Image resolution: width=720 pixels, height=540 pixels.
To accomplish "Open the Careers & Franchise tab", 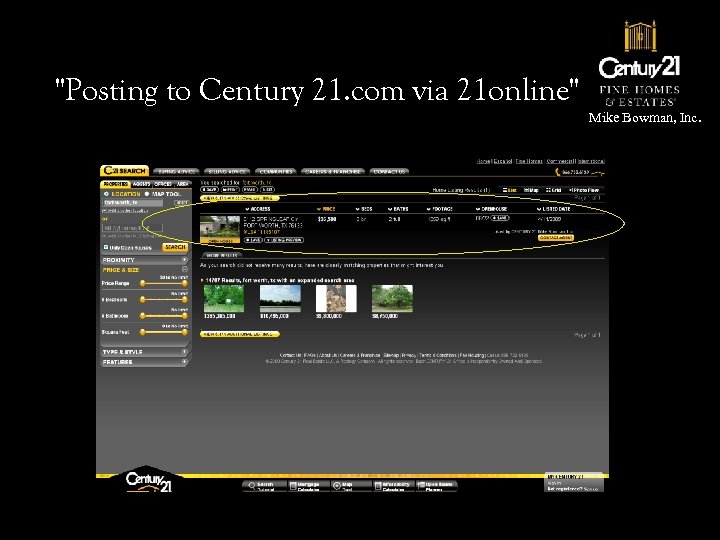I will [333, 172].
